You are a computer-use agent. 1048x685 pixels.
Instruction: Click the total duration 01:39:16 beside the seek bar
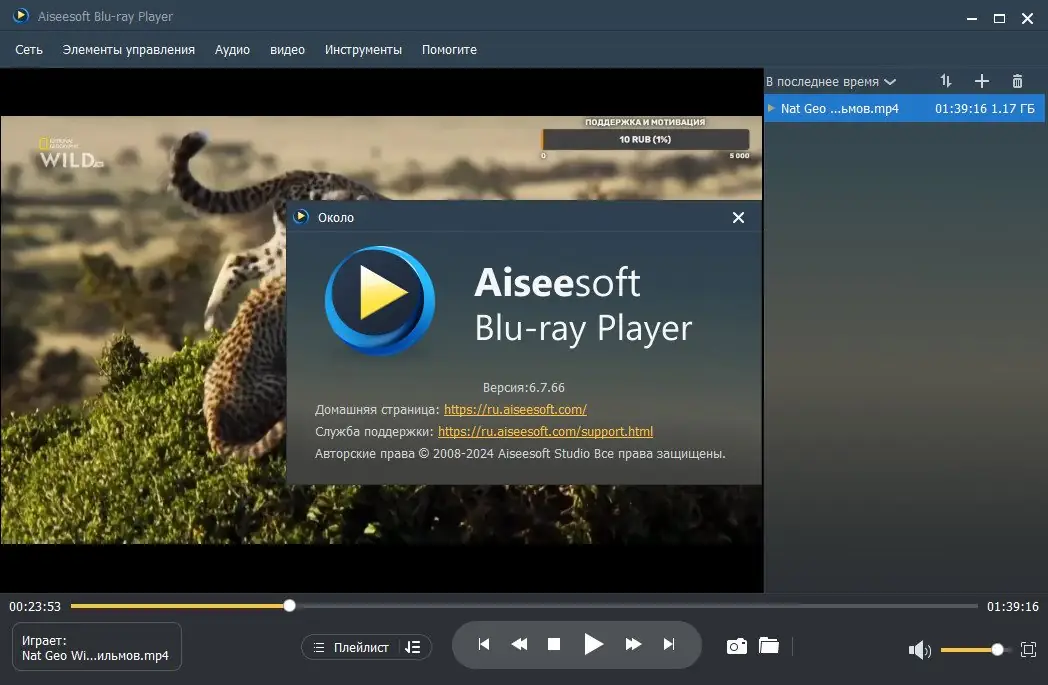tap(1013, 606)
